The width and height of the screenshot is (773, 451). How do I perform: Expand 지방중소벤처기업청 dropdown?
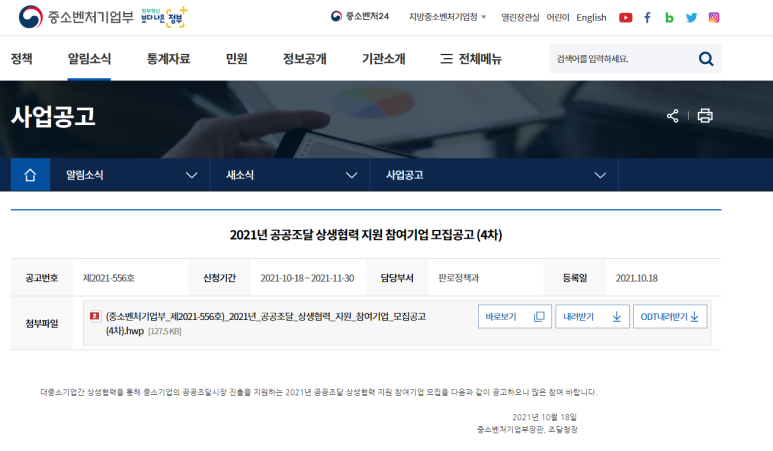pyautogui.click(x=447, y=17)
